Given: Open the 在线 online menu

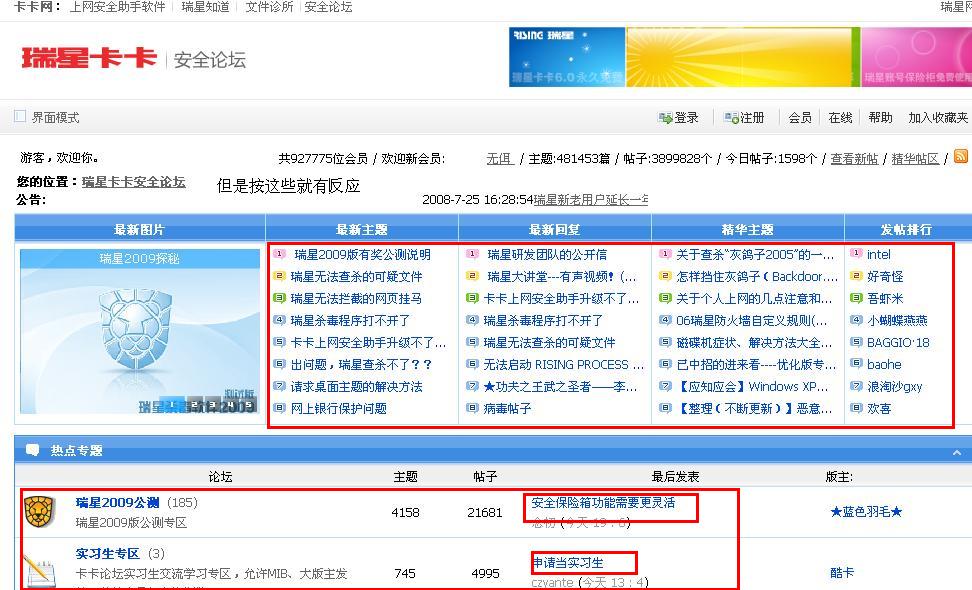Looking at the screenshot, I should coord(840,118).
